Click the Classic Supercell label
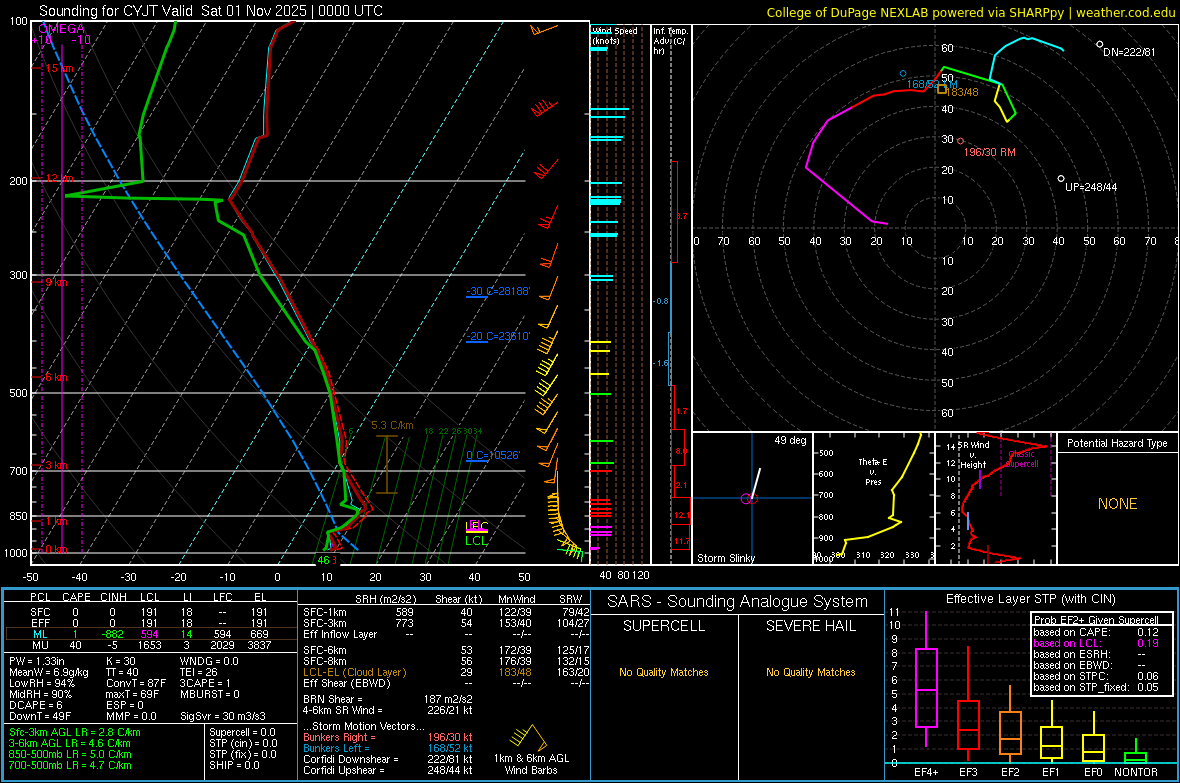 click(1021, 459)
